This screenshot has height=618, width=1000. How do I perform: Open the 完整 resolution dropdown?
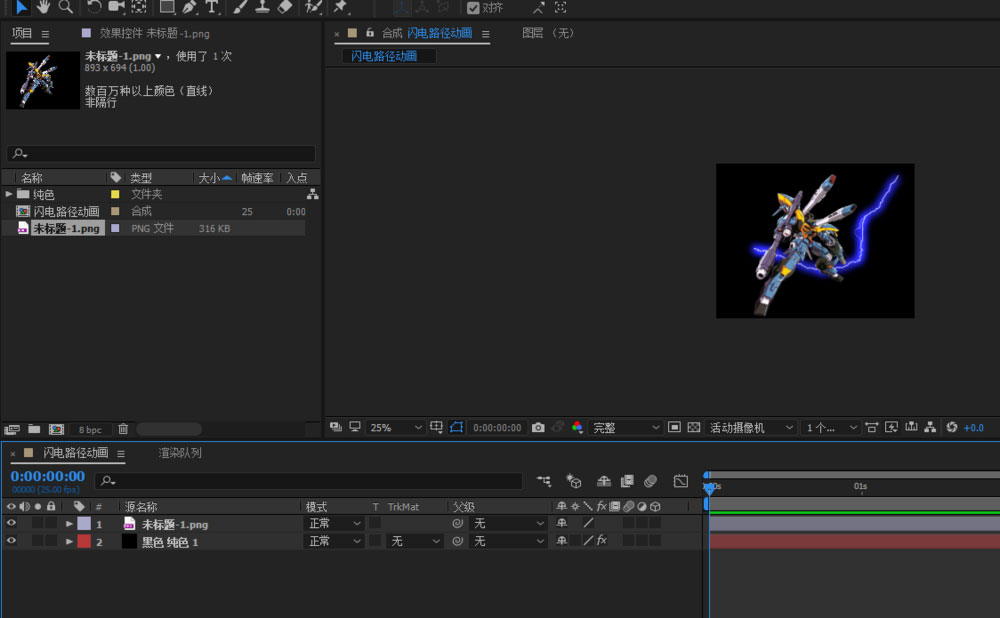tap(626, 427)
